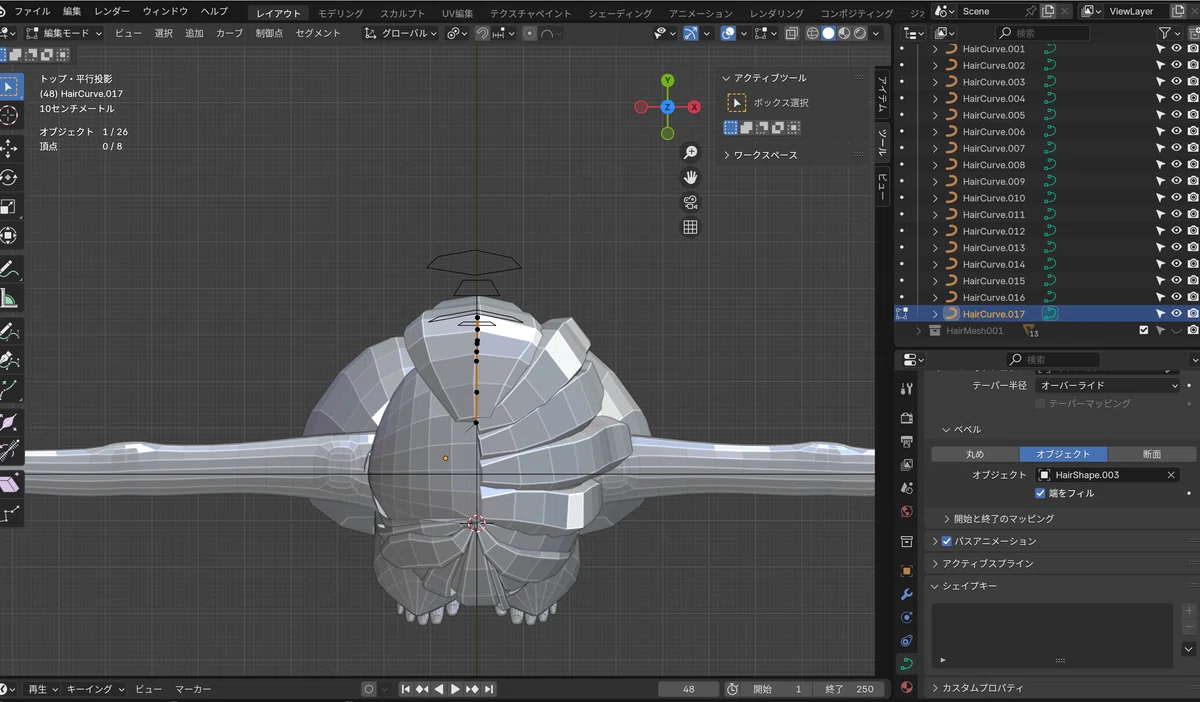Collapse the Shape Keys panel

937,586
